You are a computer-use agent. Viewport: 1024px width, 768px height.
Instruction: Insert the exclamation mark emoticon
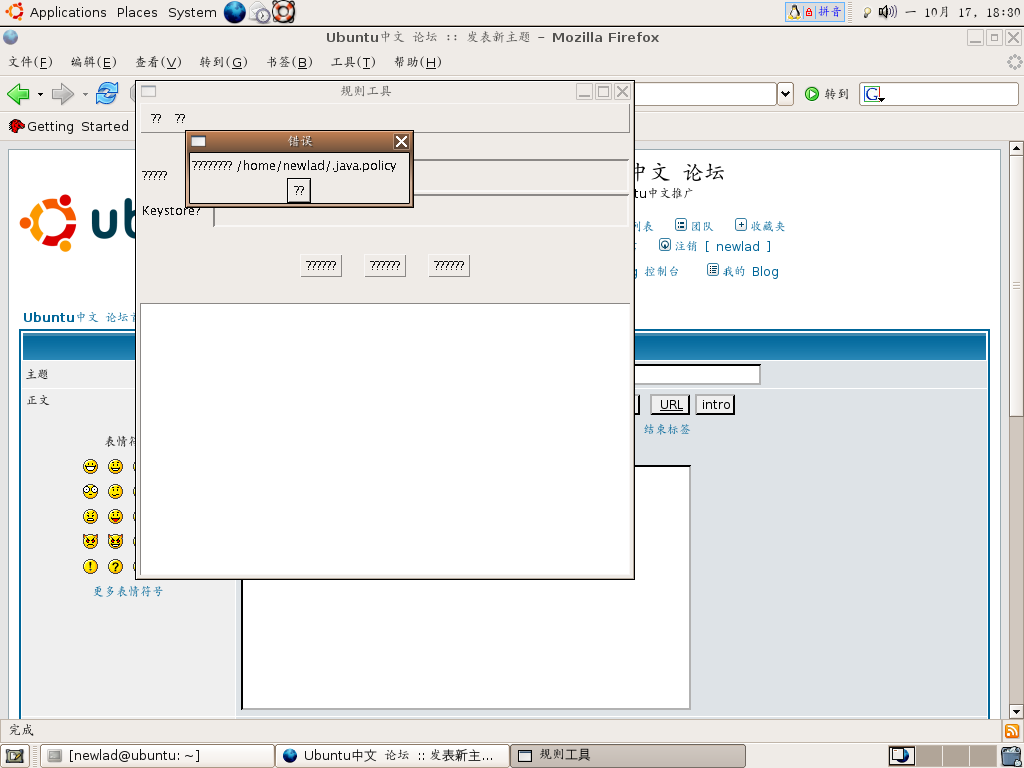90,566
